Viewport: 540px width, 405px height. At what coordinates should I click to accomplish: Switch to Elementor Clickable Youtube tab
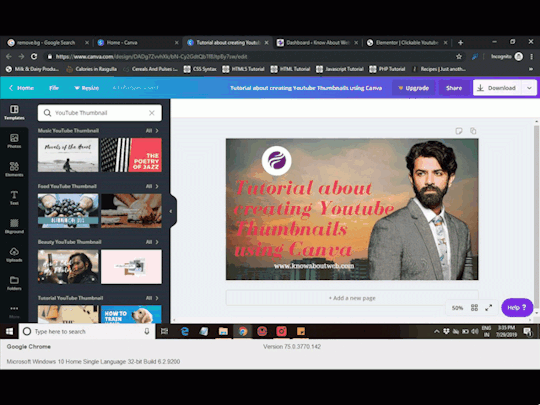coord(407,43)
